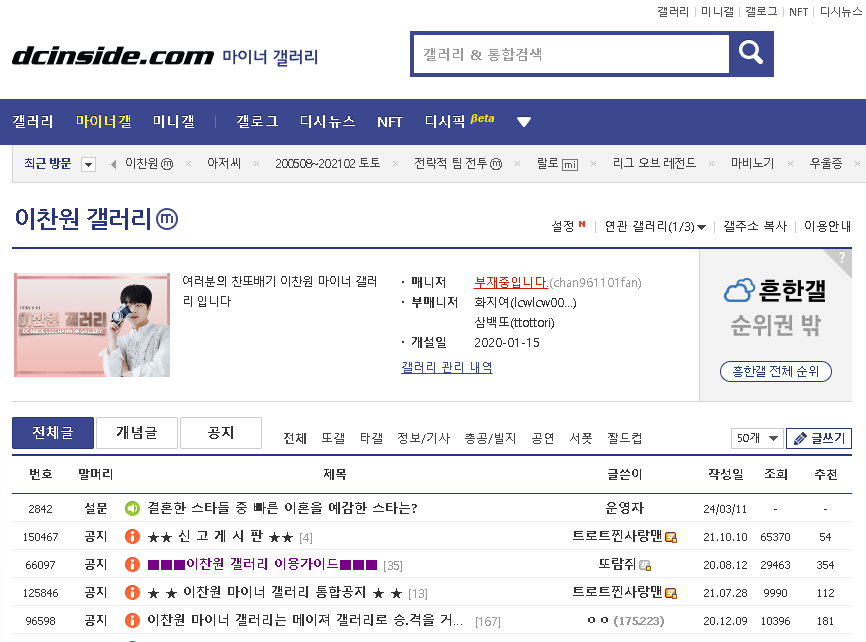Click 설정 link with N badge

(x=568, y=226)
